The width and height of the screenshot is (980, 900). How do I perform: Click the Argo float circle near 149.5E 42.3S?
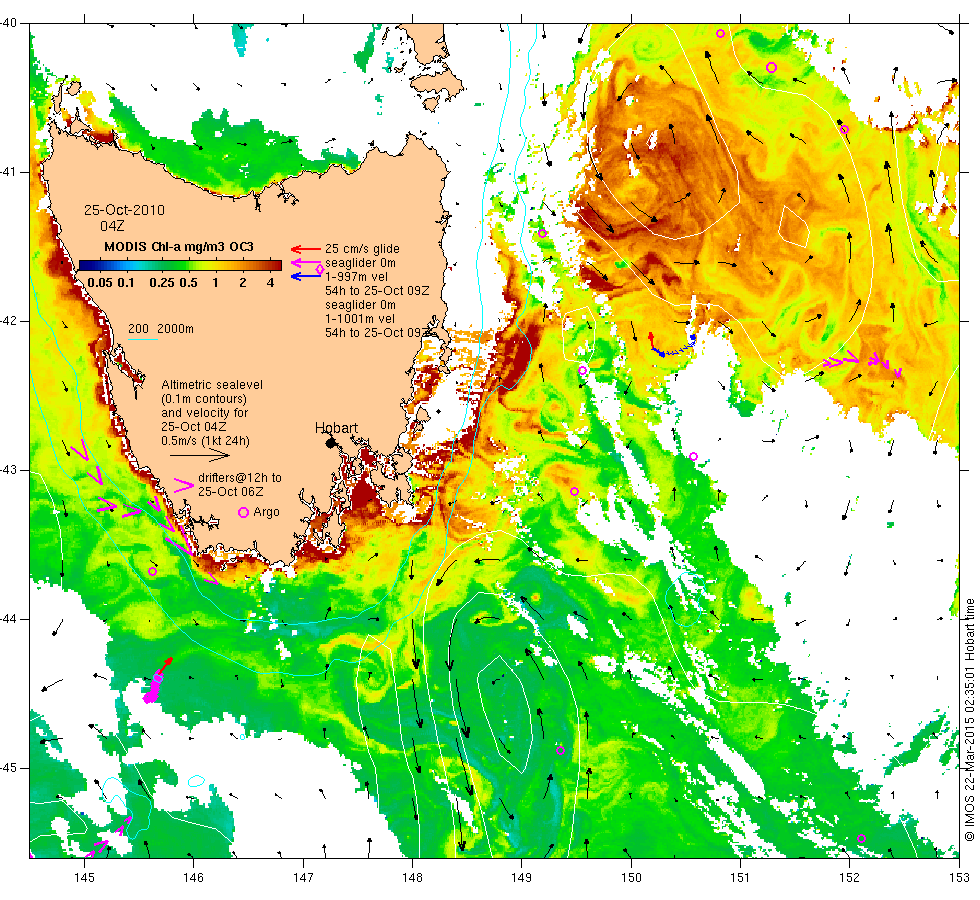[x=582, y=371]
